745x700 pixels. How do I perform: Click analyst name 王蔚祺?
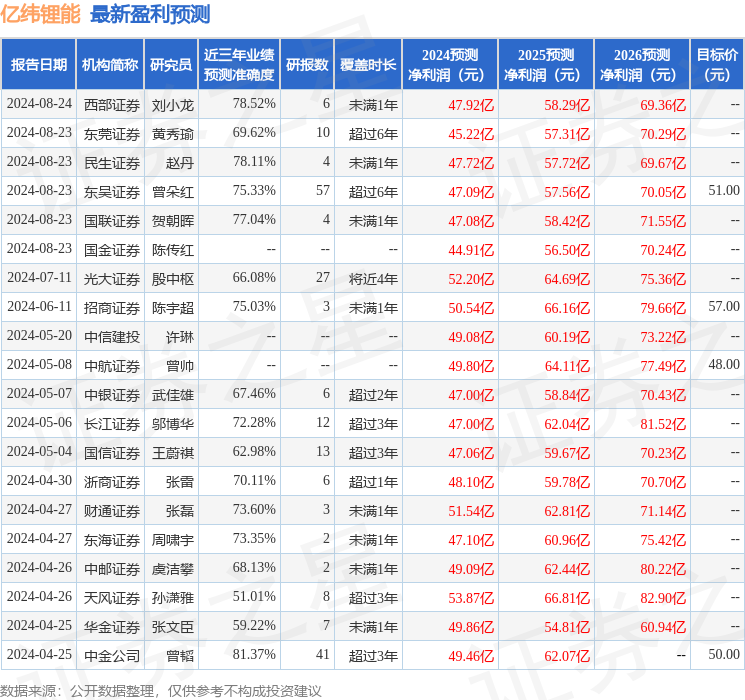click(172, 453)
